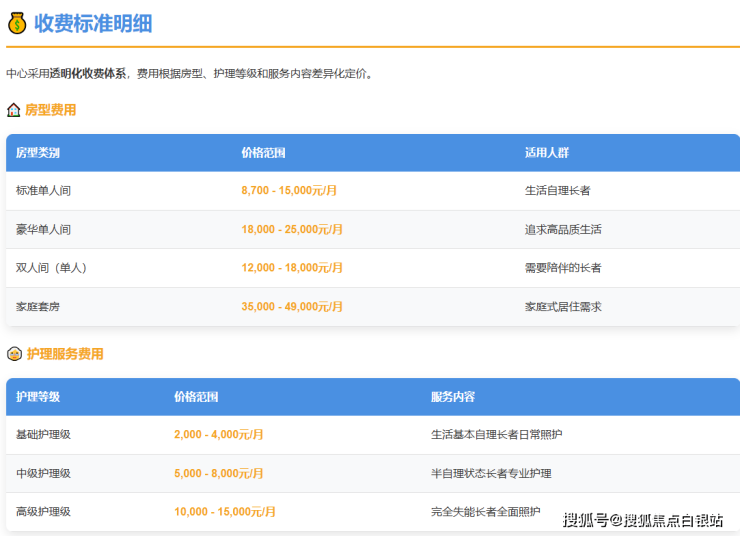Click the 服务内容 column header
The width and height of the screenshot is (740, 536).
point(453,397)
